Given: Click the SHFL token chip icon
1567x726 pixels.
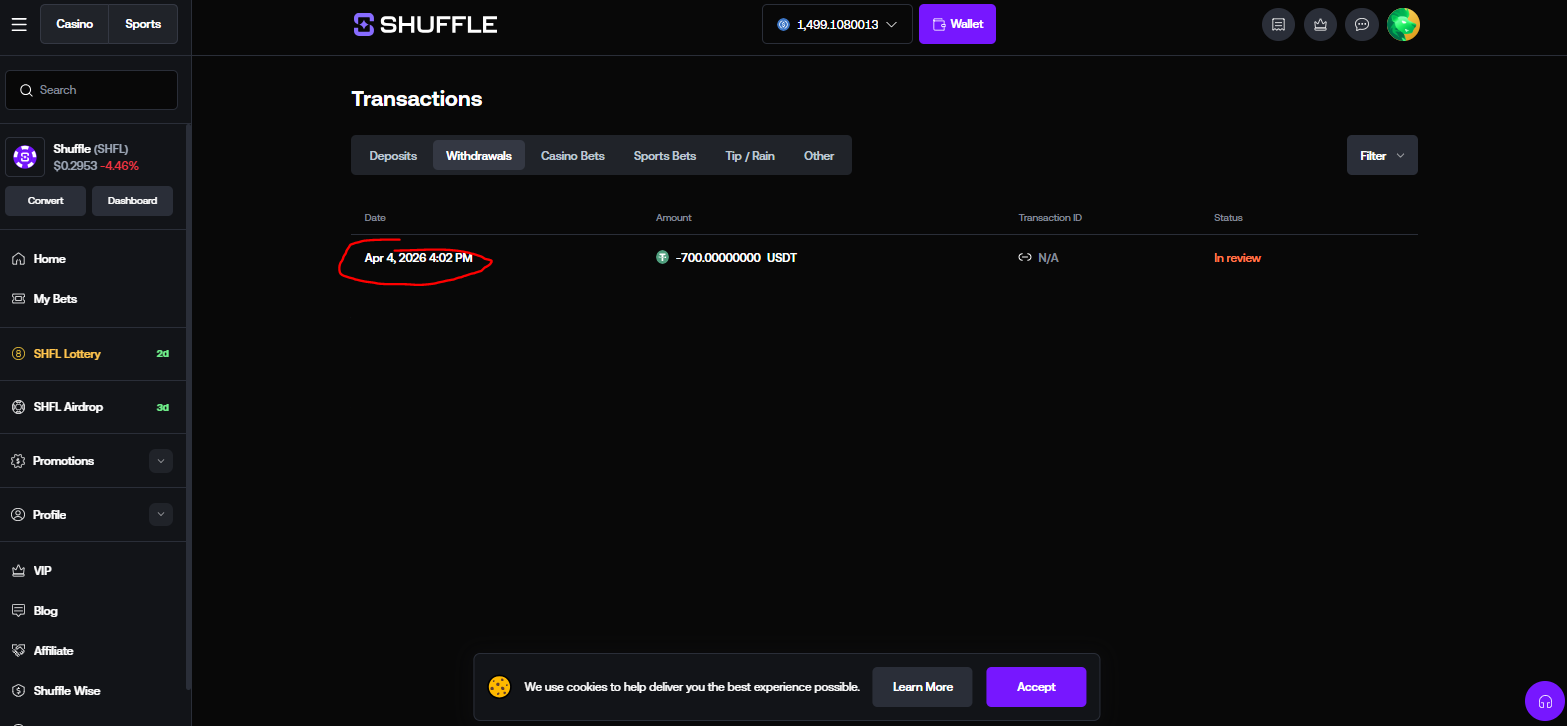Looking at the screenshot, I should tap(25, 157).
